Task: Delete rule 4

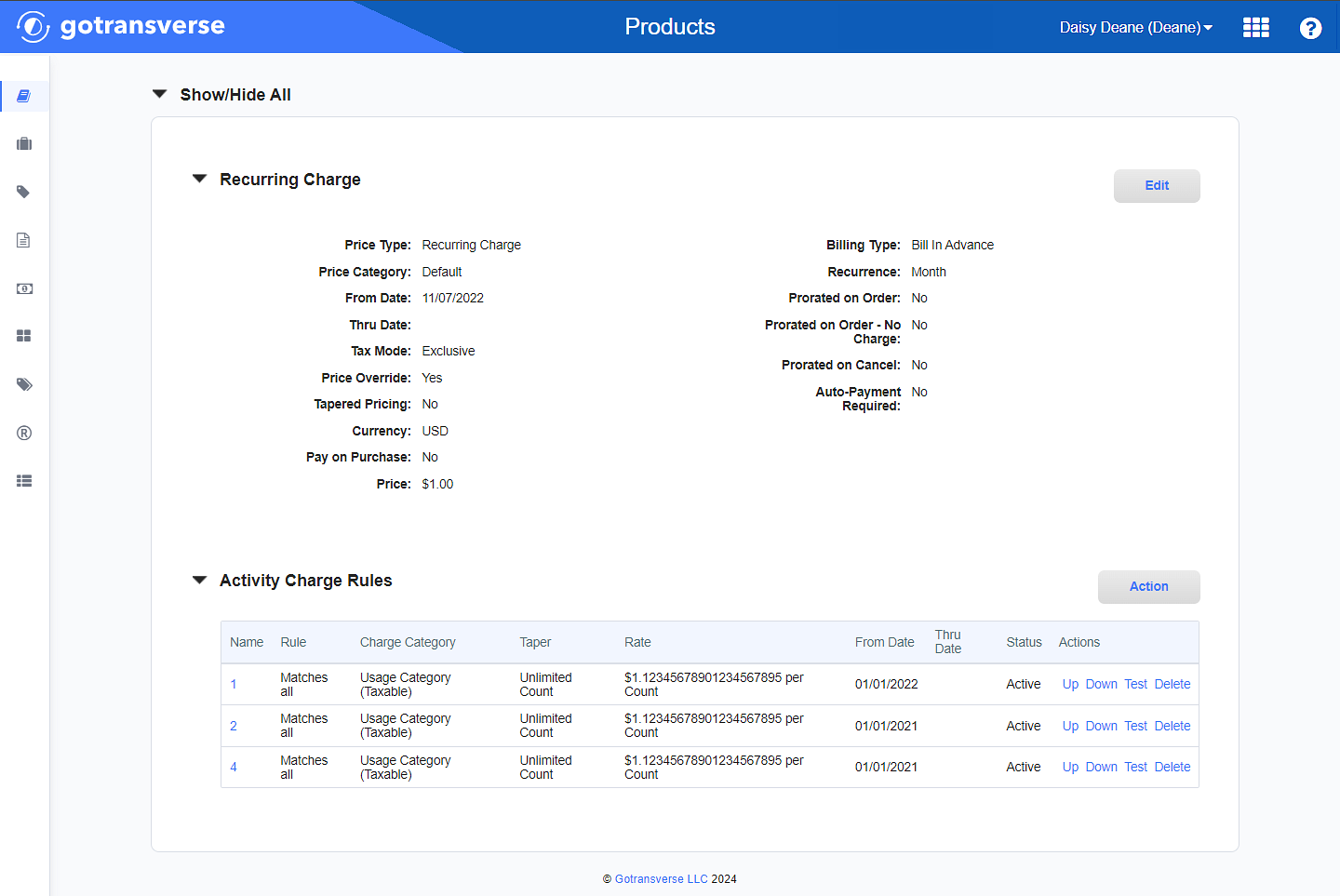Action: click(x=1172, y=767)
